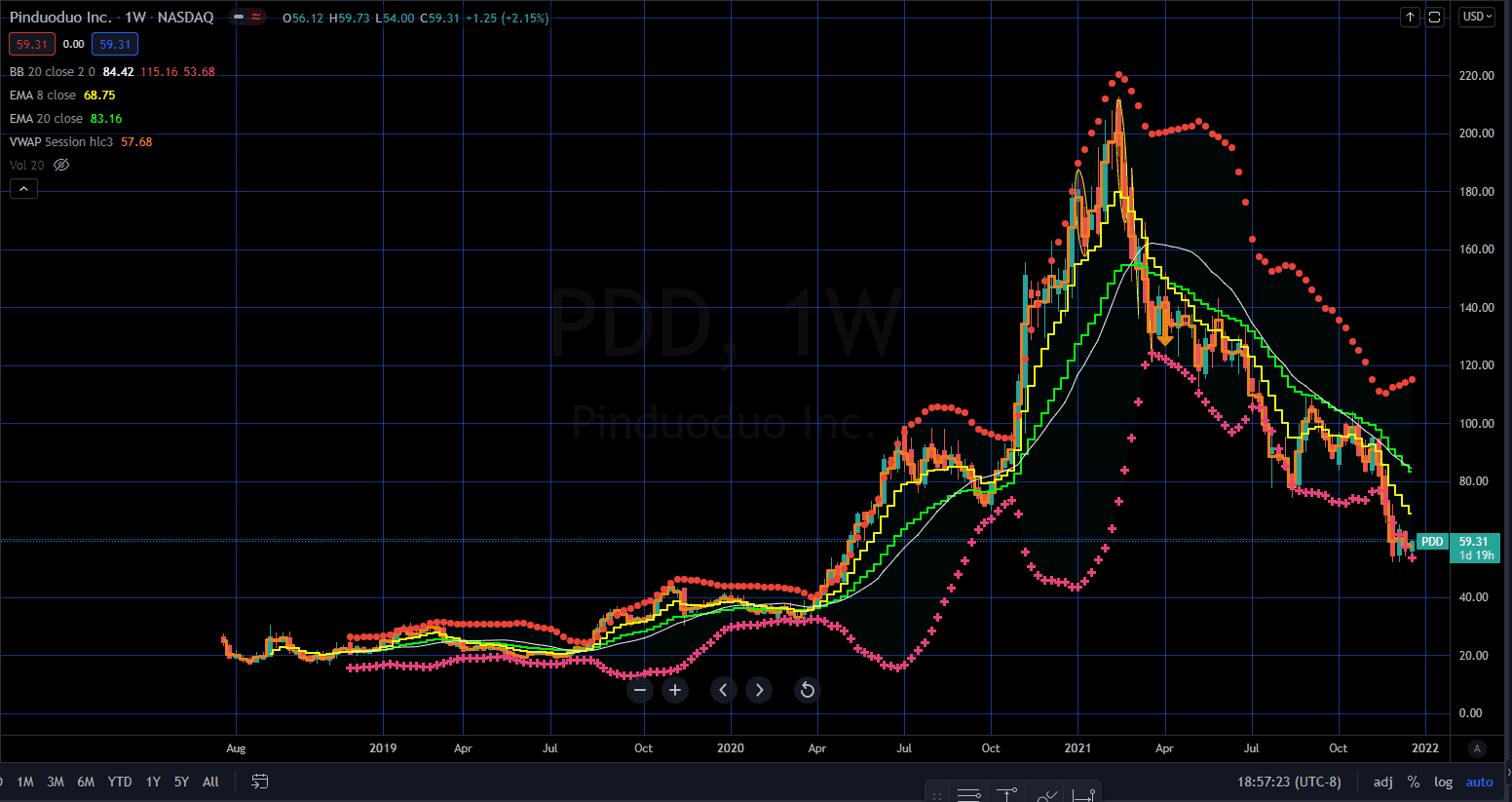Image resolution: width=1512 pixels, height=802 pixels.
Task: Toggle percentage scale
Action: 1414,782
